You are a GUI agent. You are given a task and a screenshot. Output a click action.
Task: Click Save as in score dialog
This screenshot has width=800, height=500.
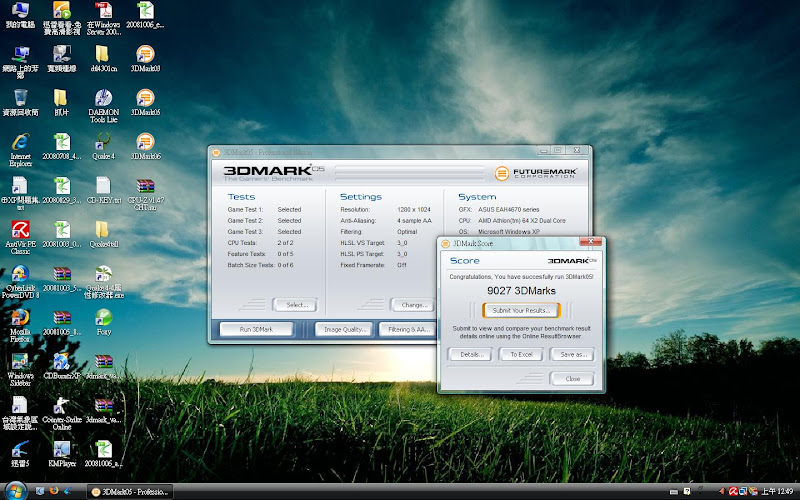[572, 354]
